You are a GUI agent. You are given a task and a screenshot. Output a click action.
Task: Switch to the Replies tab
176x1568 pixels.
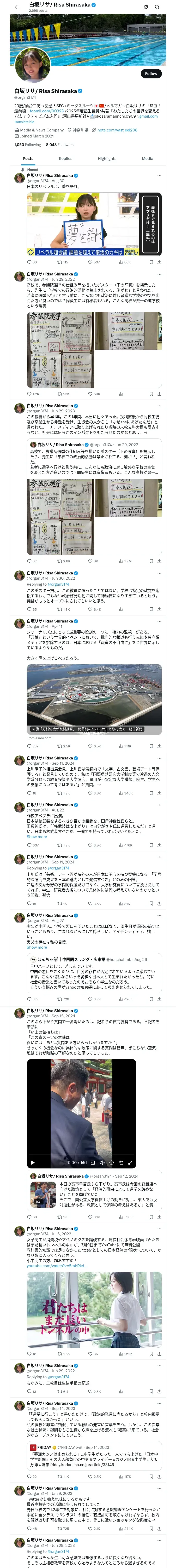[x=65, y=158]
